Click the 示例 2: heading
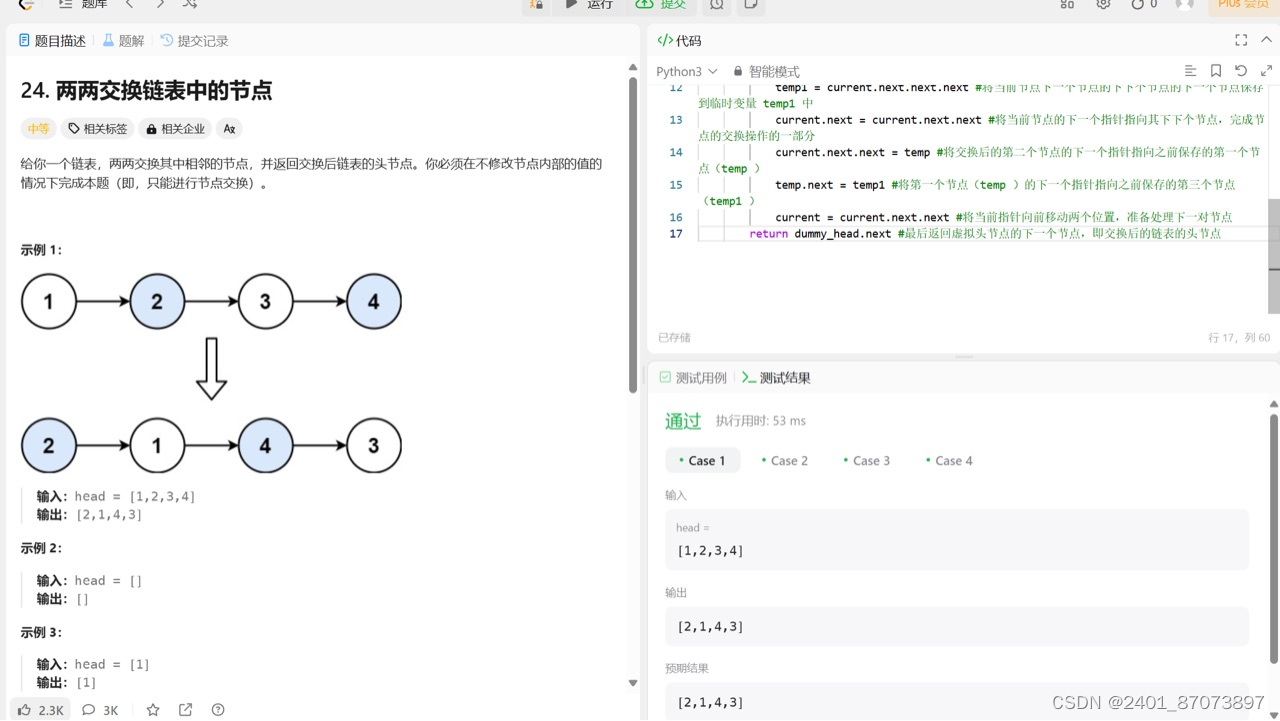Image resolution: width=1280 pixels, height=721 pixels. (41, 548)
